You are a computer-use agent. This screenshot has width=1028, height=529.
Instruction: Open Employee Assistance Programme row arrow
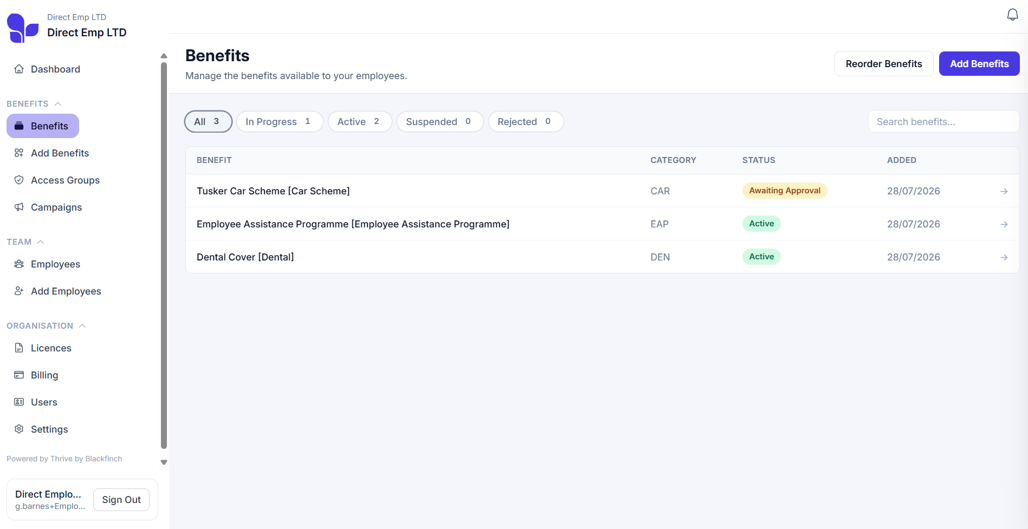point(1004,224)
